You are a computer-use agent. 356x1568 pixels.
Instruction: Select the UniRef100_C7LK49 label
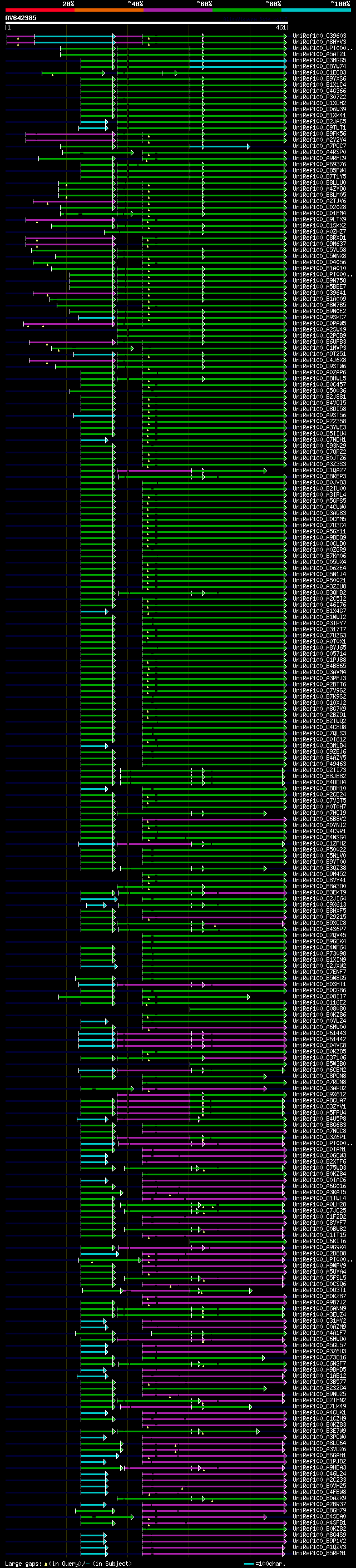click(319, 1406)
